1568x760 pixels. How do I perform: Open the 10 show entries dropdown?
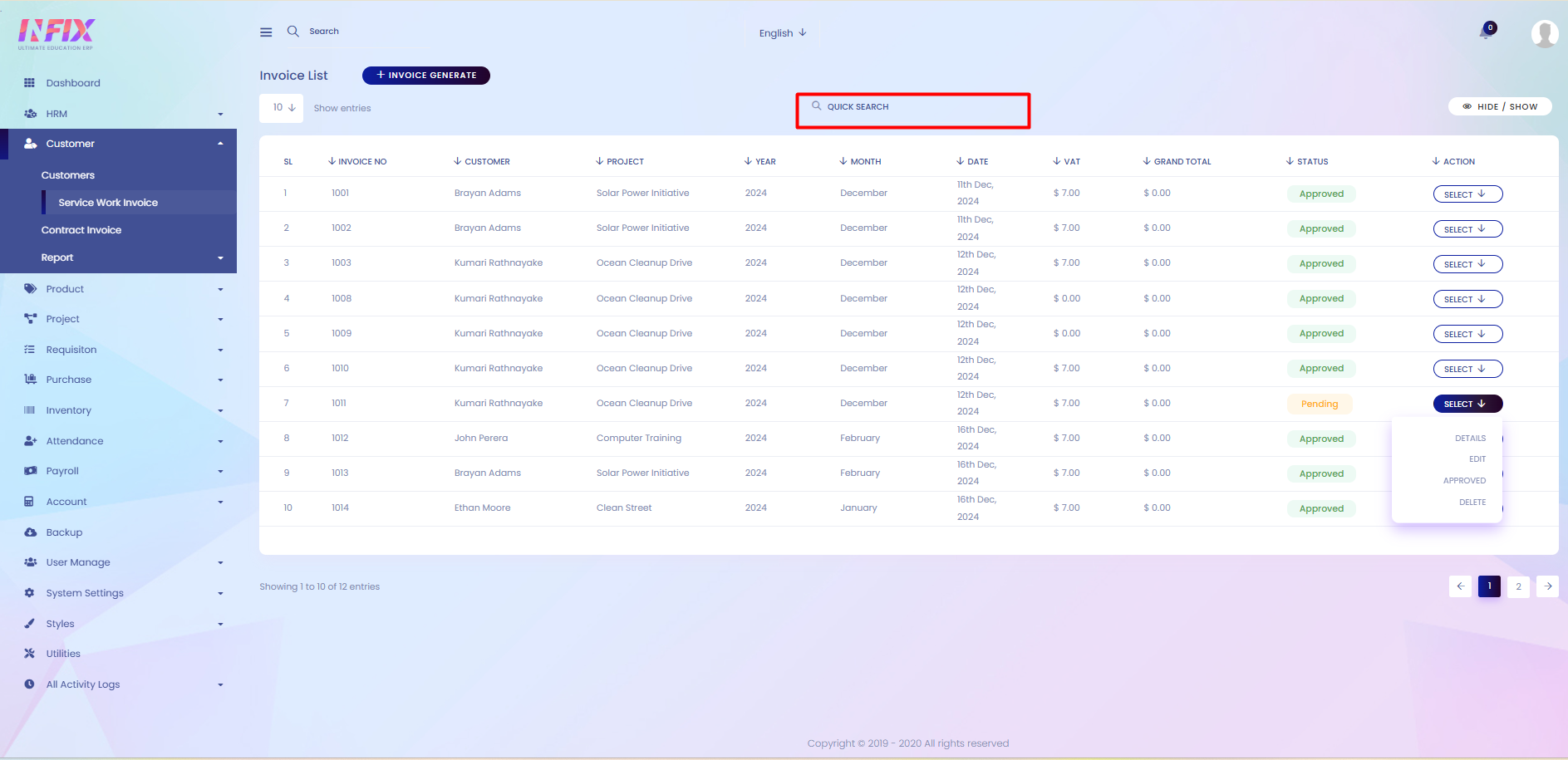click(282, 108)
